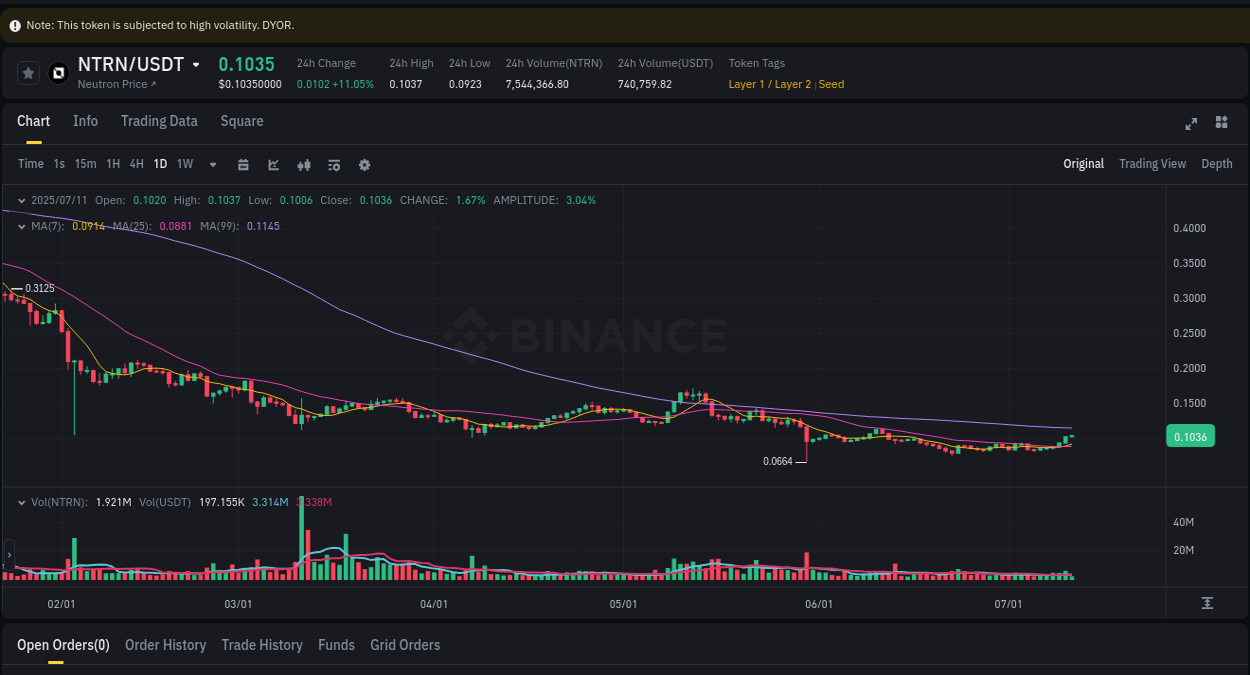
Task: Open the chart settings gear icon
Action: point(364,164)
